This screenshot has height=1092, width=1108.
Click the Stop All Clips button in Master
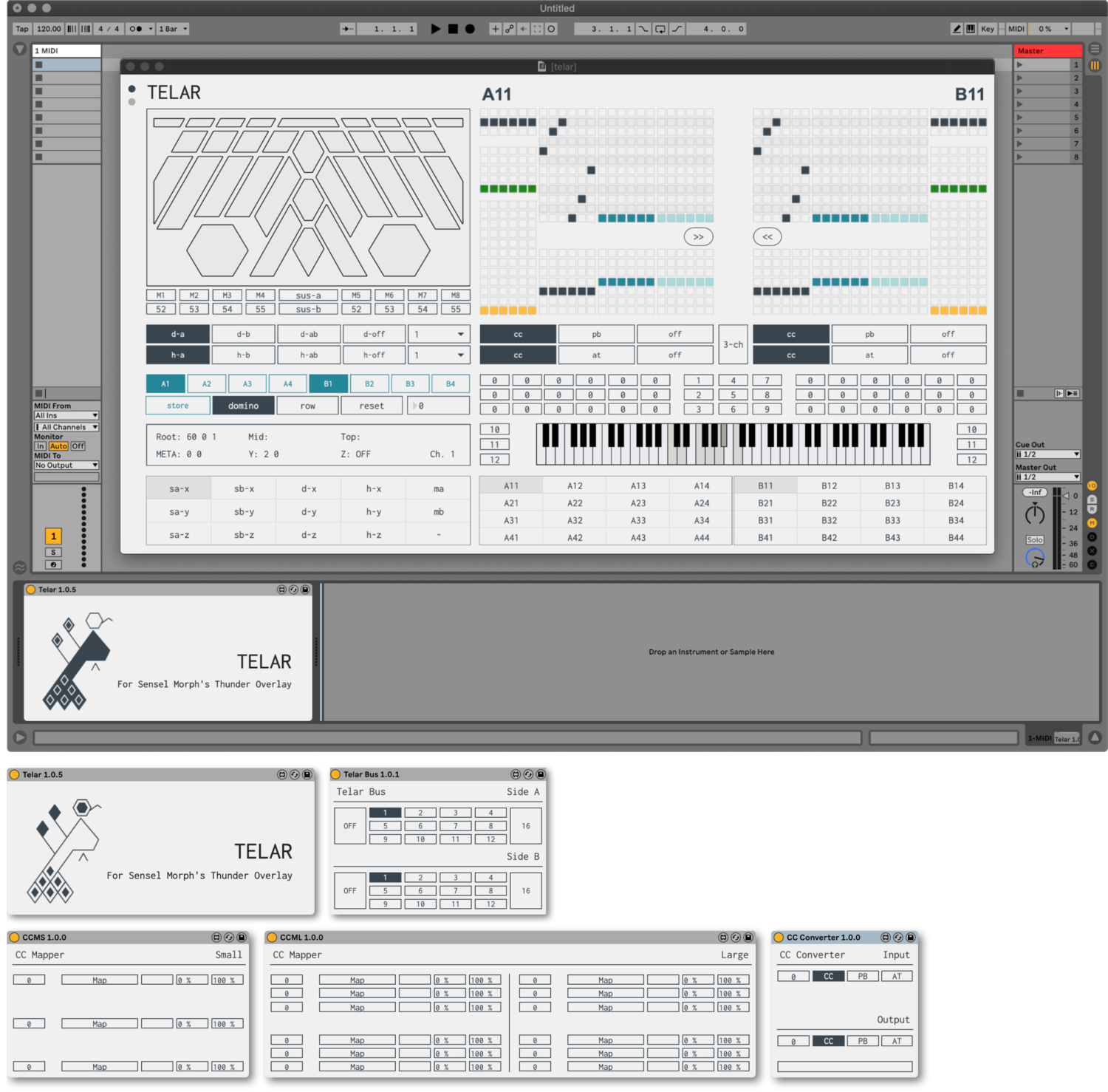(1020, 394)
